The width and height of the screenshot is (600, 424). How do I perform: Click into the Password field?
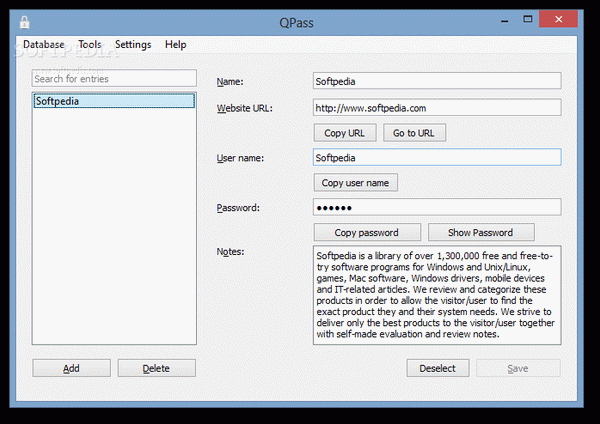pos(437,207)
